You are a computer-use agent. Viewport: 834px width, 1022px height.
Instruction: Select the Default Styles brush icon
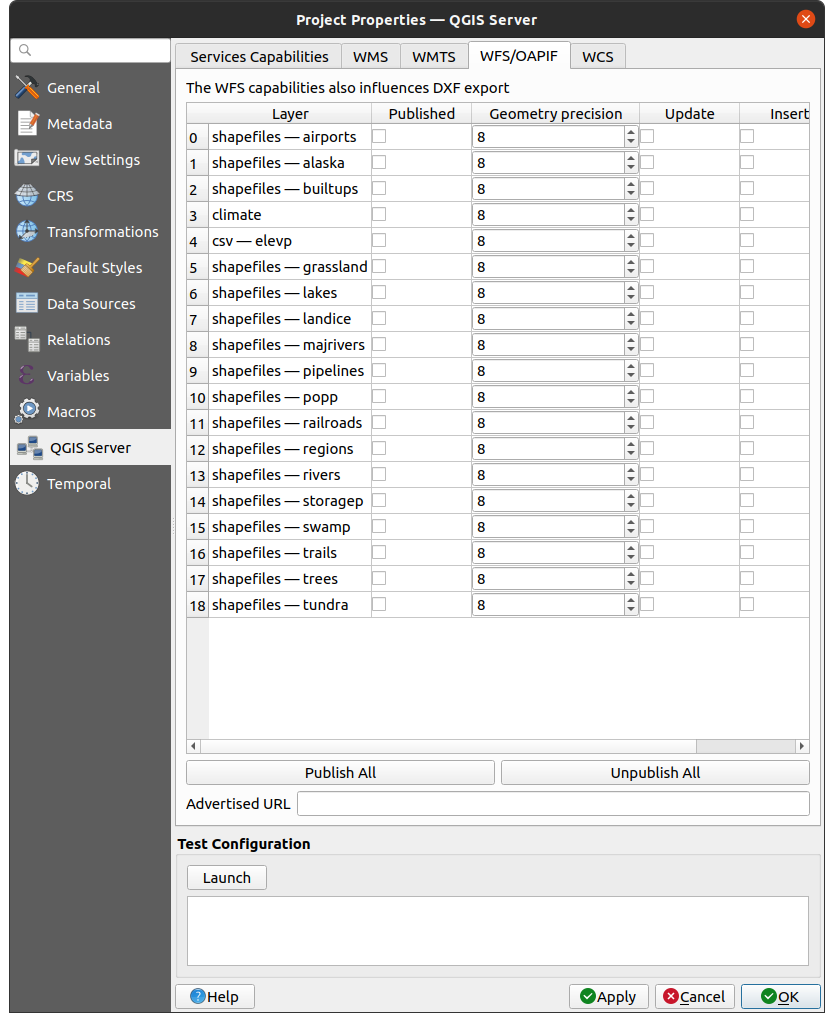pos(28,268)
